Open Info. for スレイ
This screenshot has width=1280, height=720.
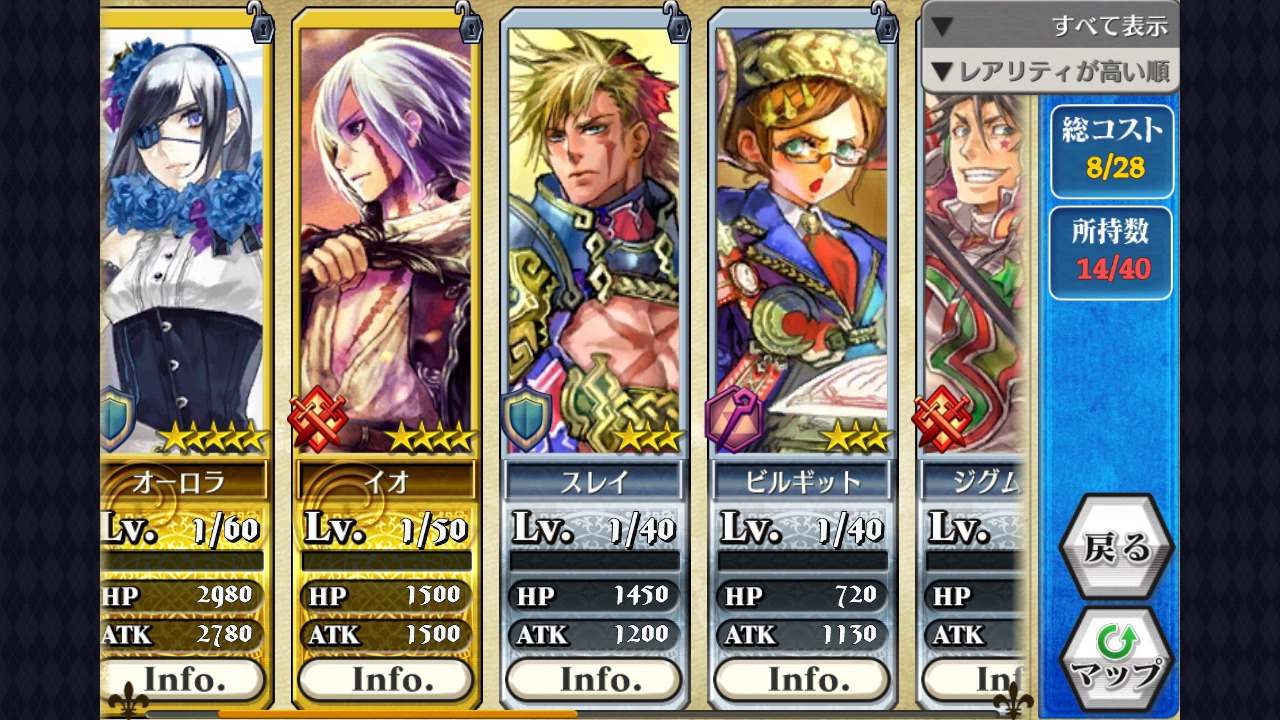595,679
